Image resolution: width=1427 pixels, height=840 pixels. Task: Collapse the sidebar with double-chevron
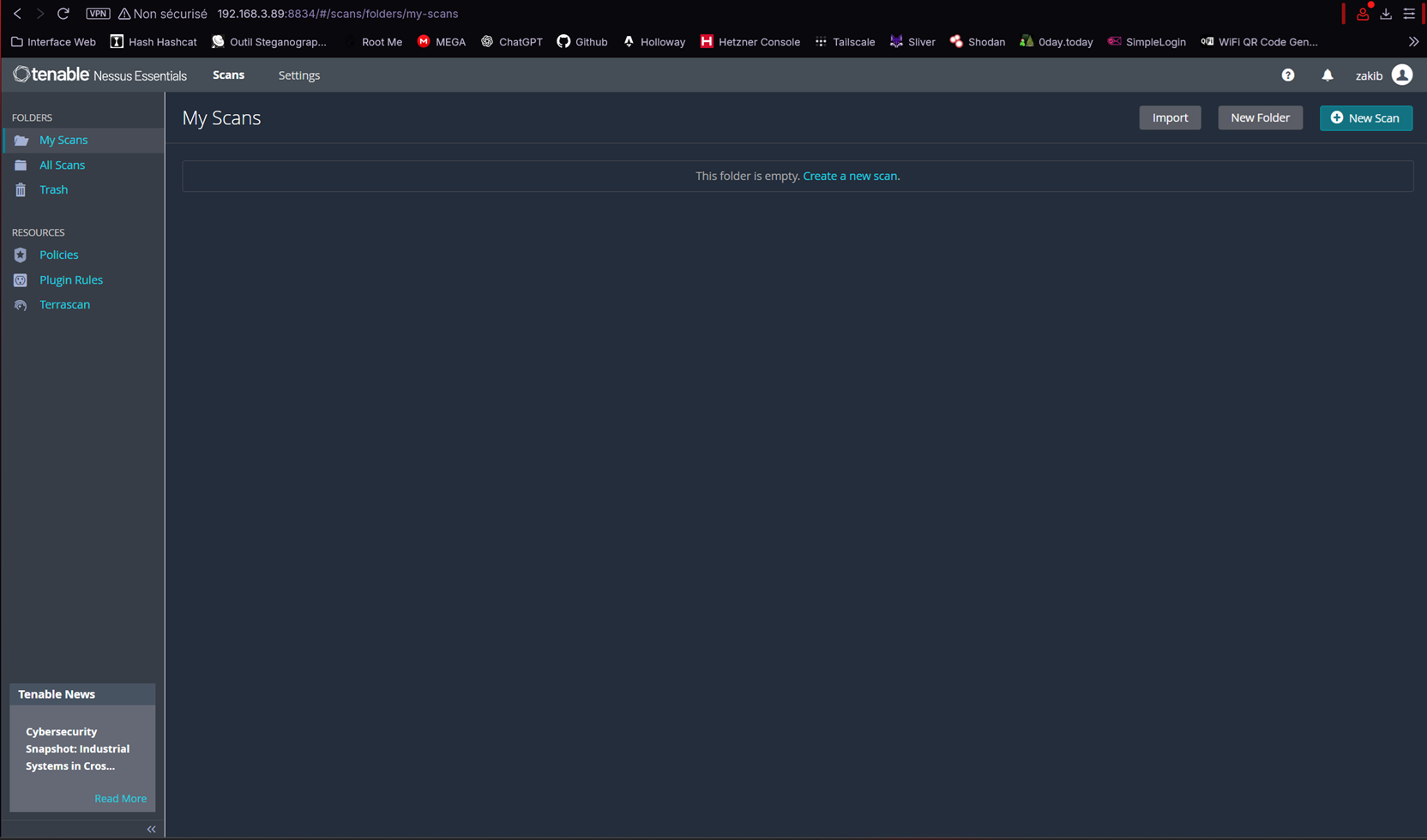tap(151, 829)
